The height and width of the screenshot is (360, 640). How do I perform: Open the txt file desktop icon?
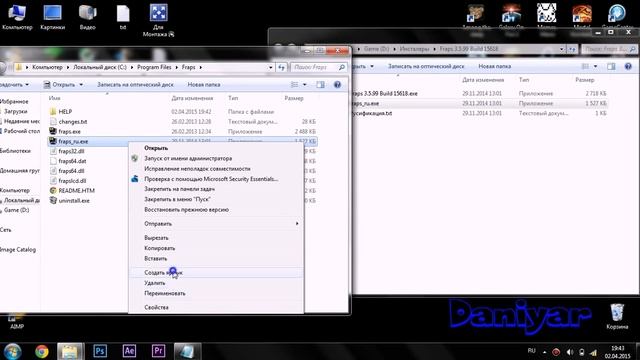[123, 17]
